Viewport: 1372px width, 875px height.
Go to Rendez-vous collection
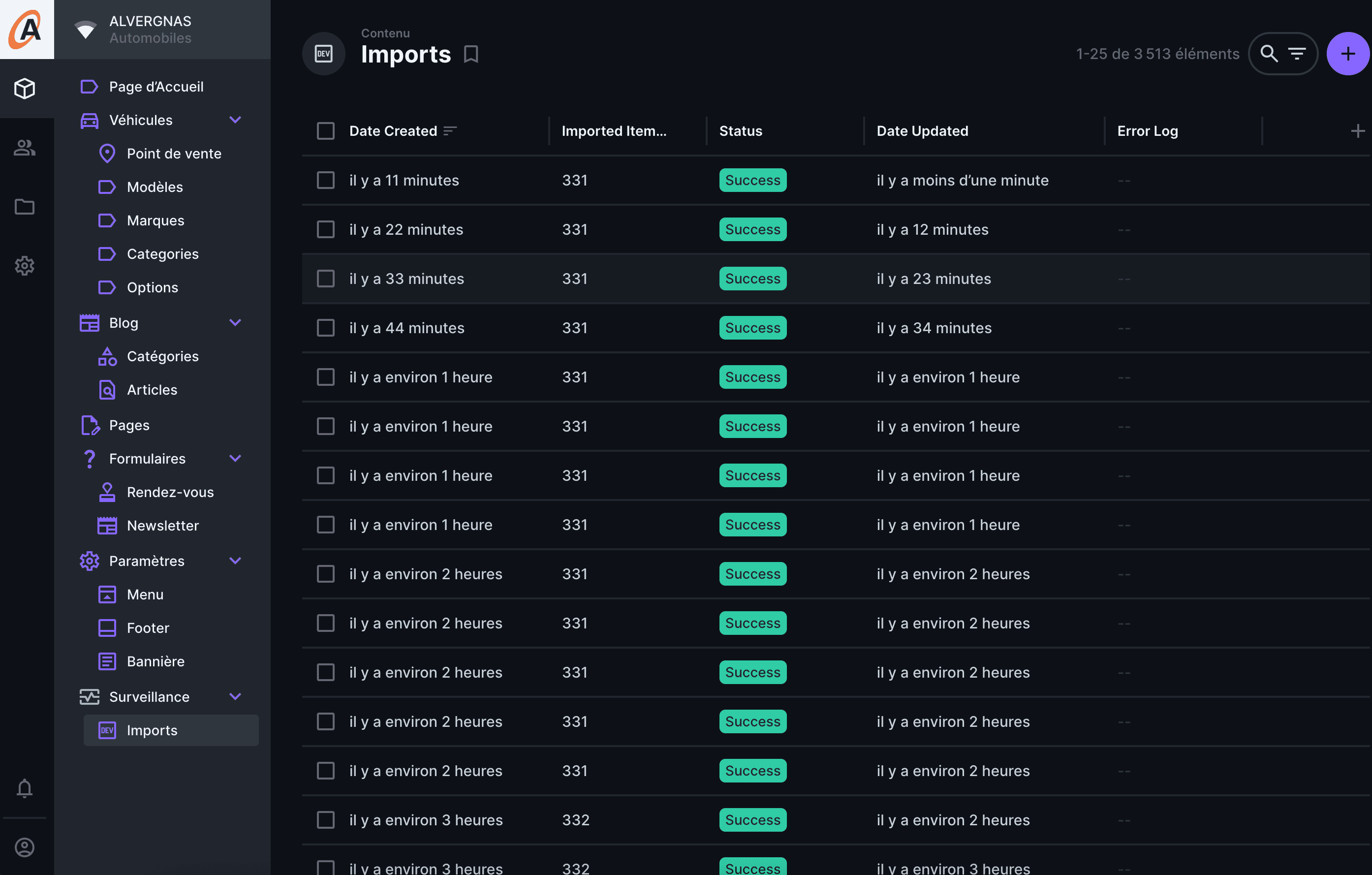(x=170, y=492)
